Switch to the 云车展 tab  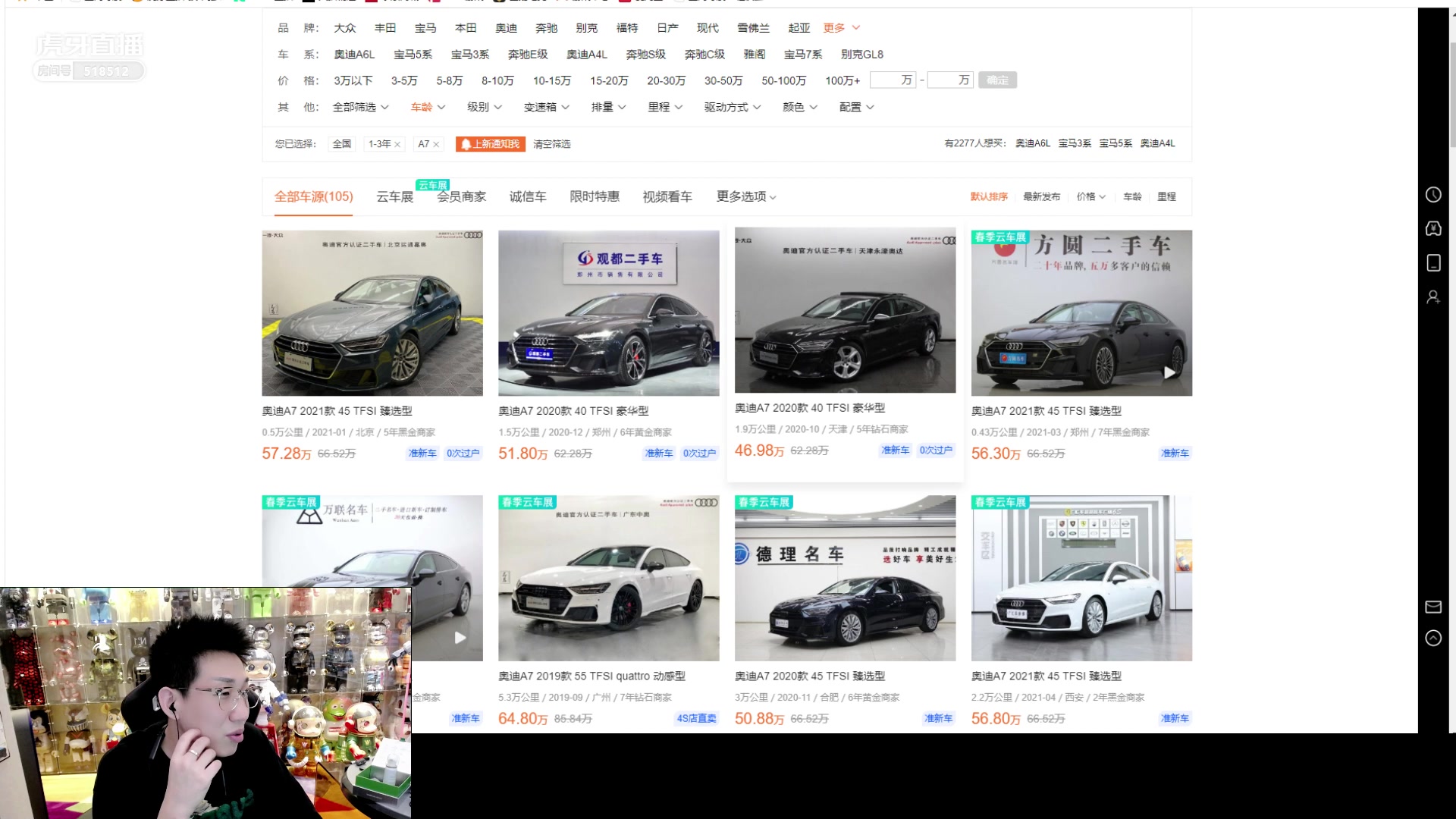coord(395,197)
